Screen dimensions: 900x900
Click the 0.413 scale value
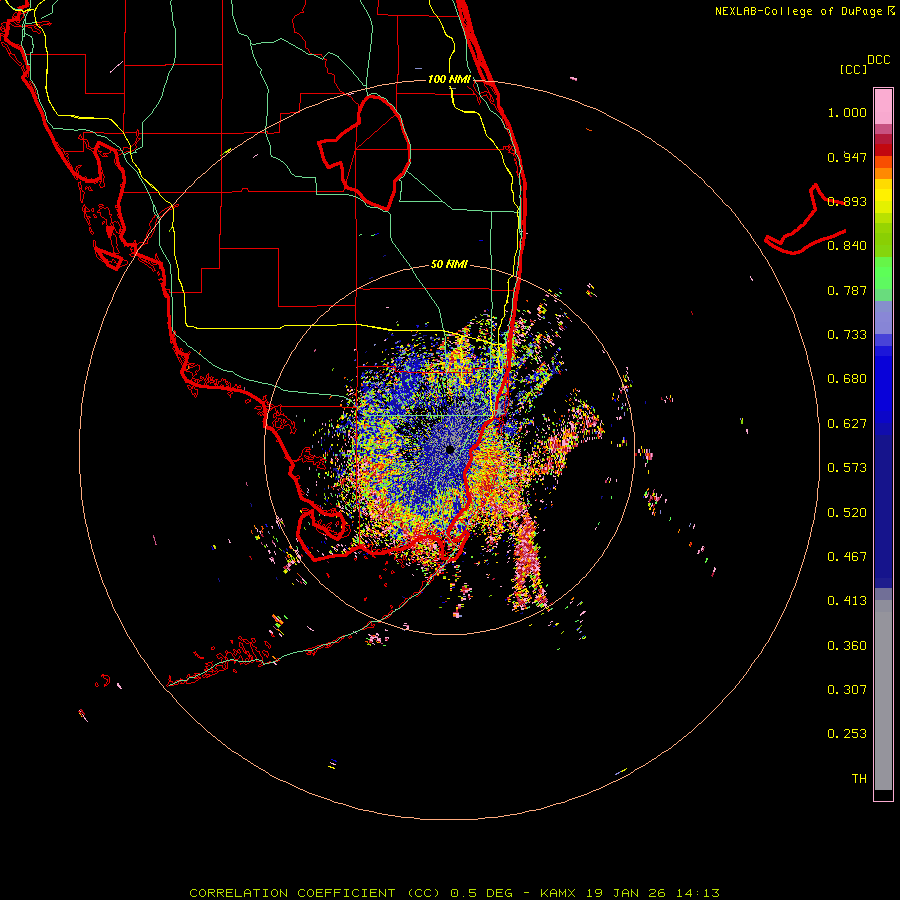pyautogui.click(x=847, y=601)
